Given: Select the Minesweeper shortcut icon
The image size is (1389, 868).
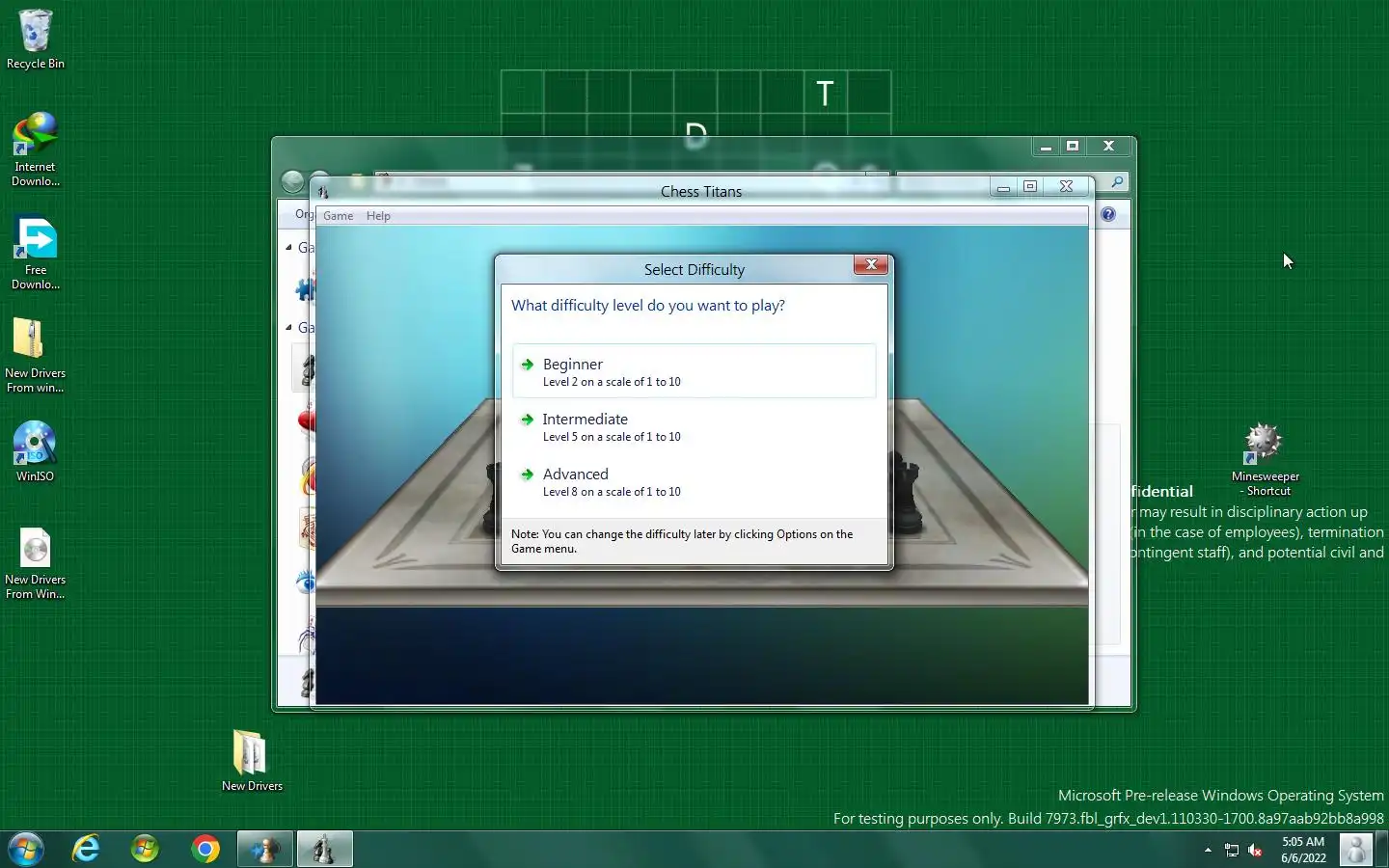Looking at the screenshot, I should [1265, 460].
